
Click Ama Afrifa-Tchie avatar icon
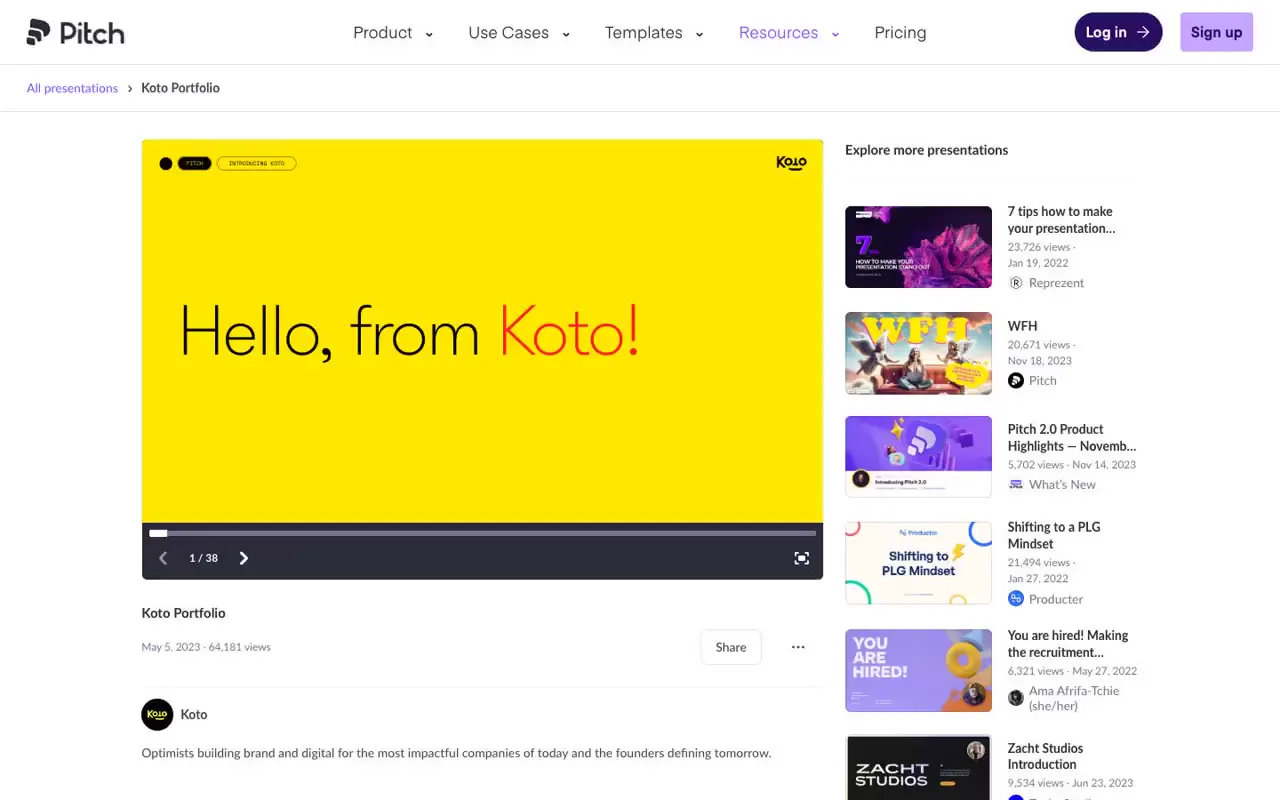(1016, 698)
